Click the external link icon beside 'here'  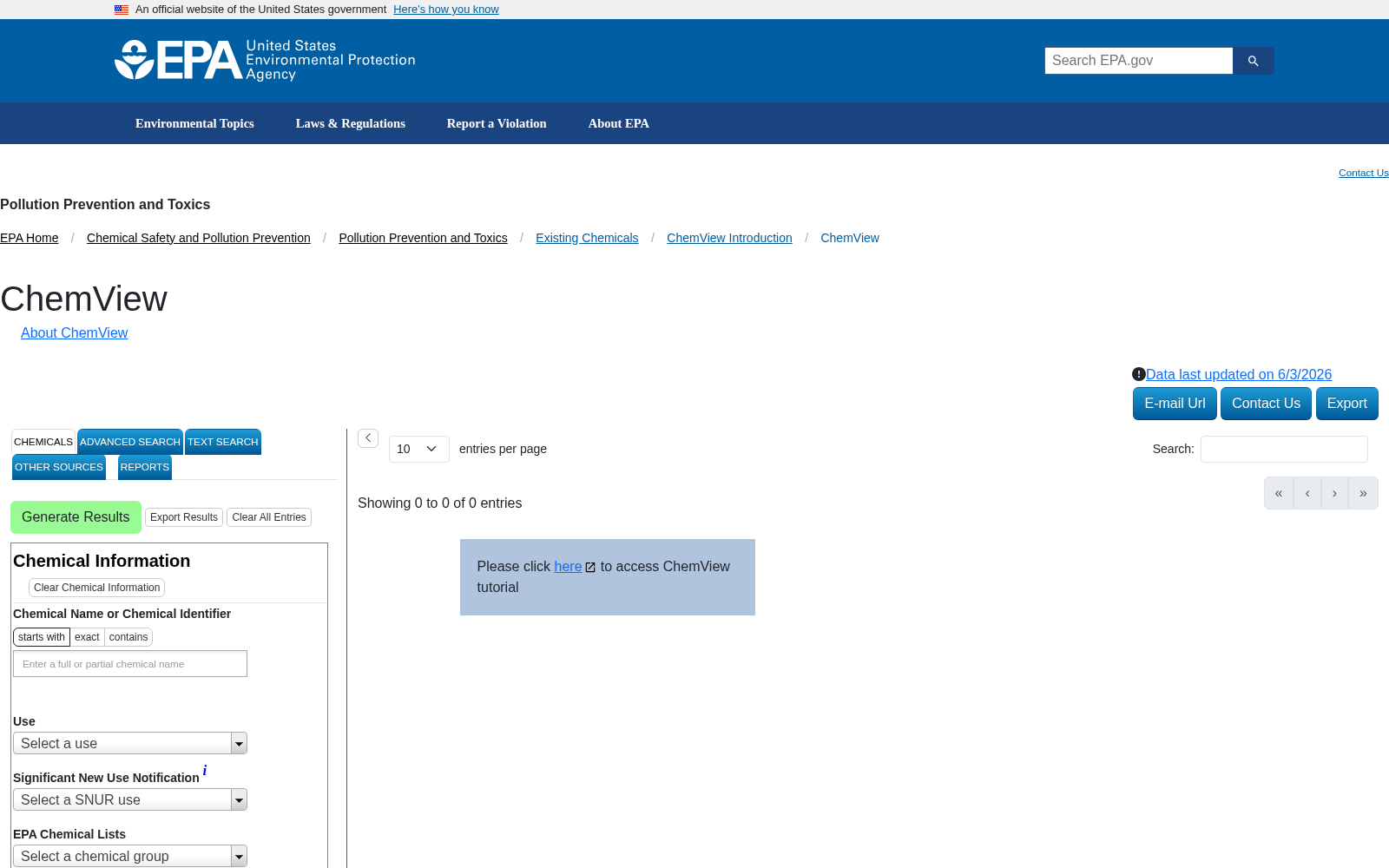click(x=590, y=568)
